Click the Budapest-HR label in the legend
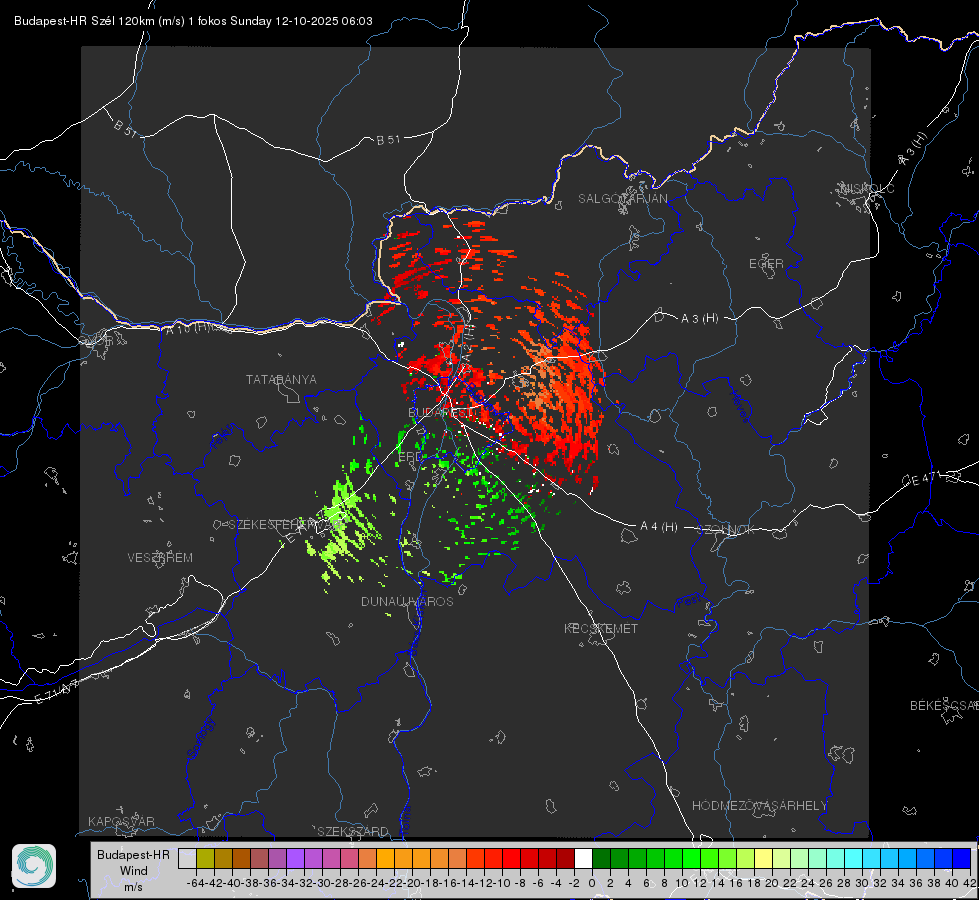This screenshot has width=979, height=900. point(133,854)
